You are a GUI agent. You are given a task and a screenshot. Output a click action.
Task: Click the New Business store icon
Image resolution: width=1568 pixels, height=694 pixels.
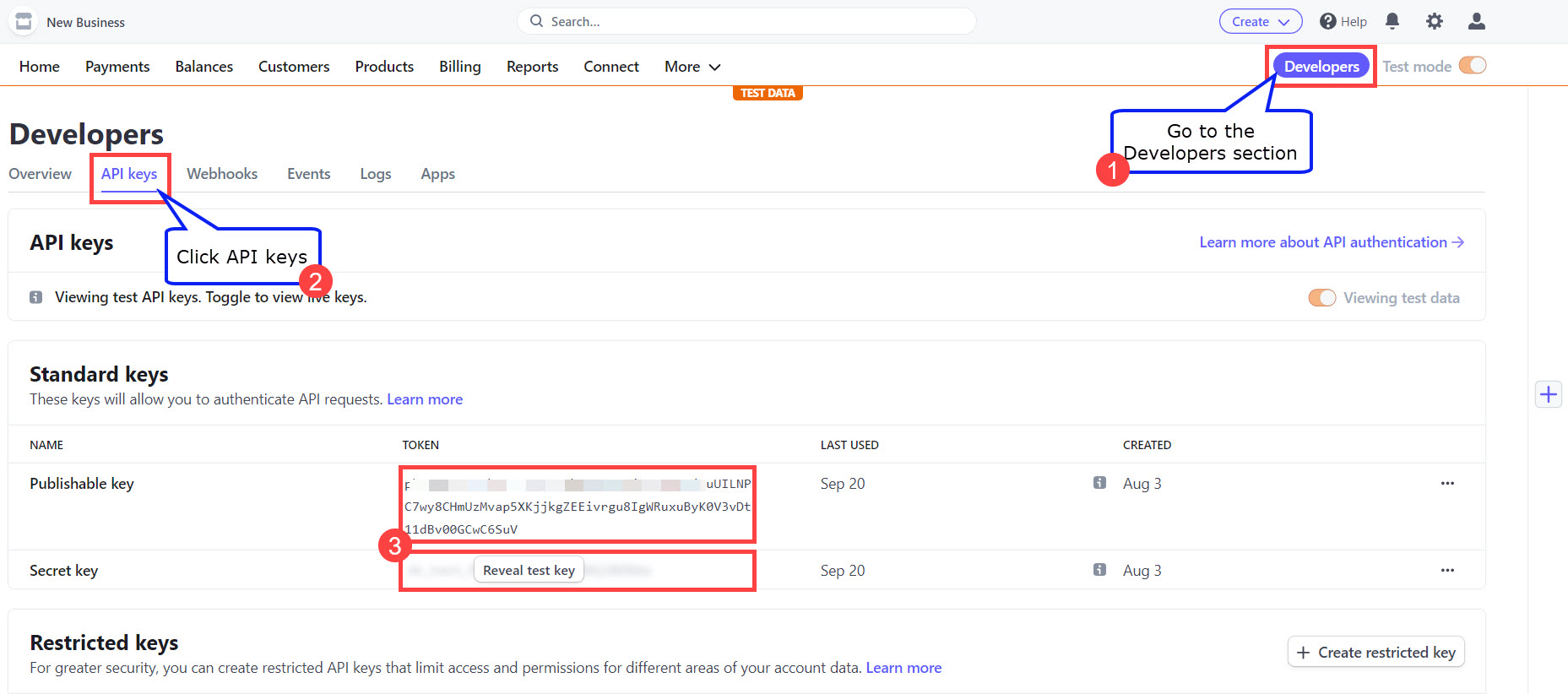coord(24,22)
